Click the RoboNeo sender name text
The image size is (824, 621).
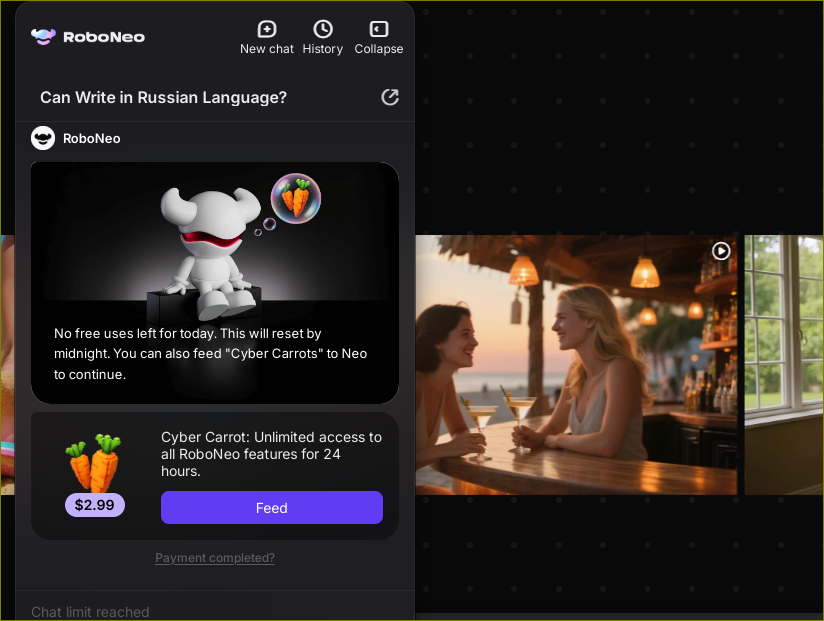(92, 139)
